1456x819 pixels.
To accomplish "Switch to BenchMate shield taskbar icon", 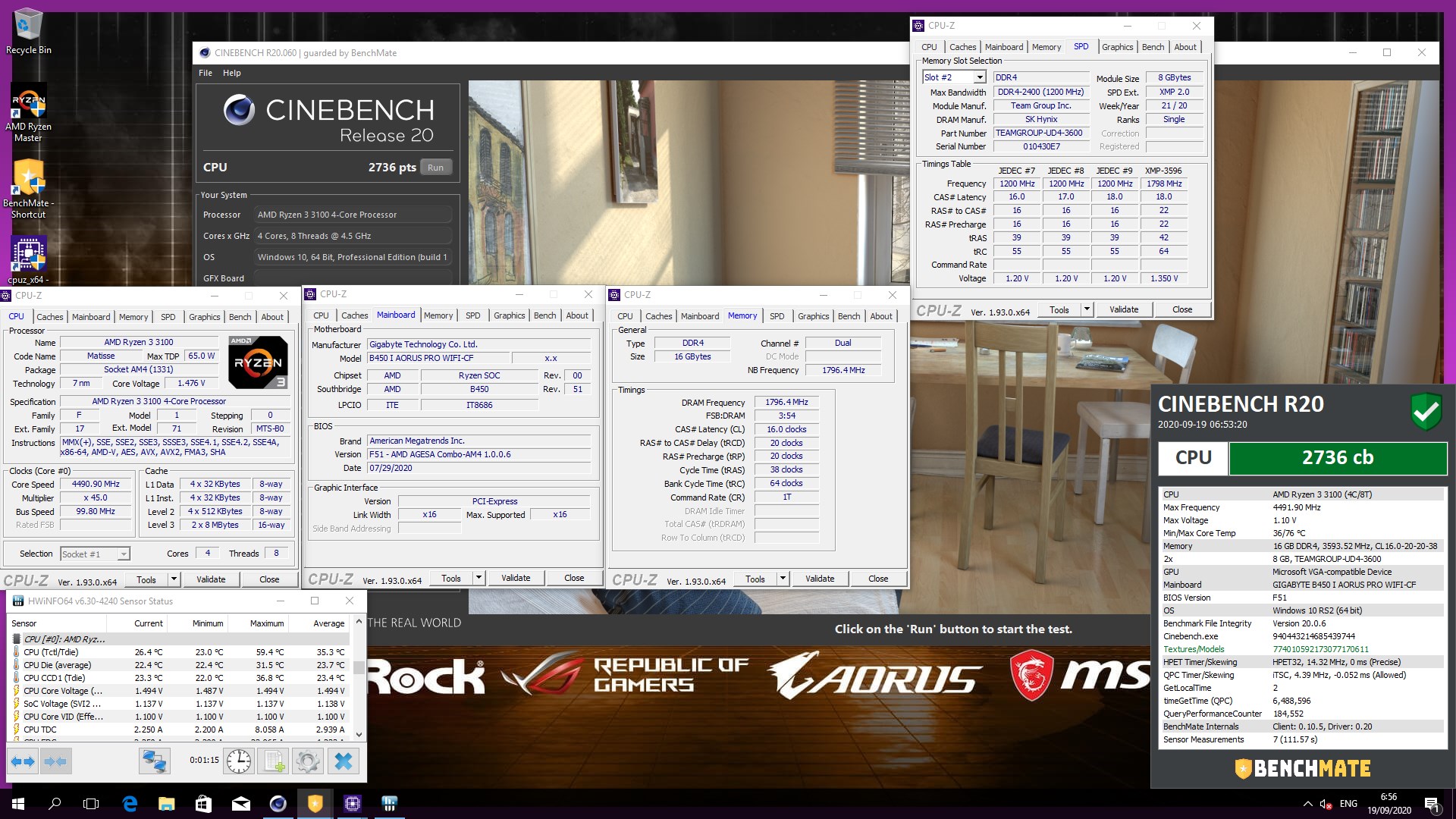I will pos(315,804).
